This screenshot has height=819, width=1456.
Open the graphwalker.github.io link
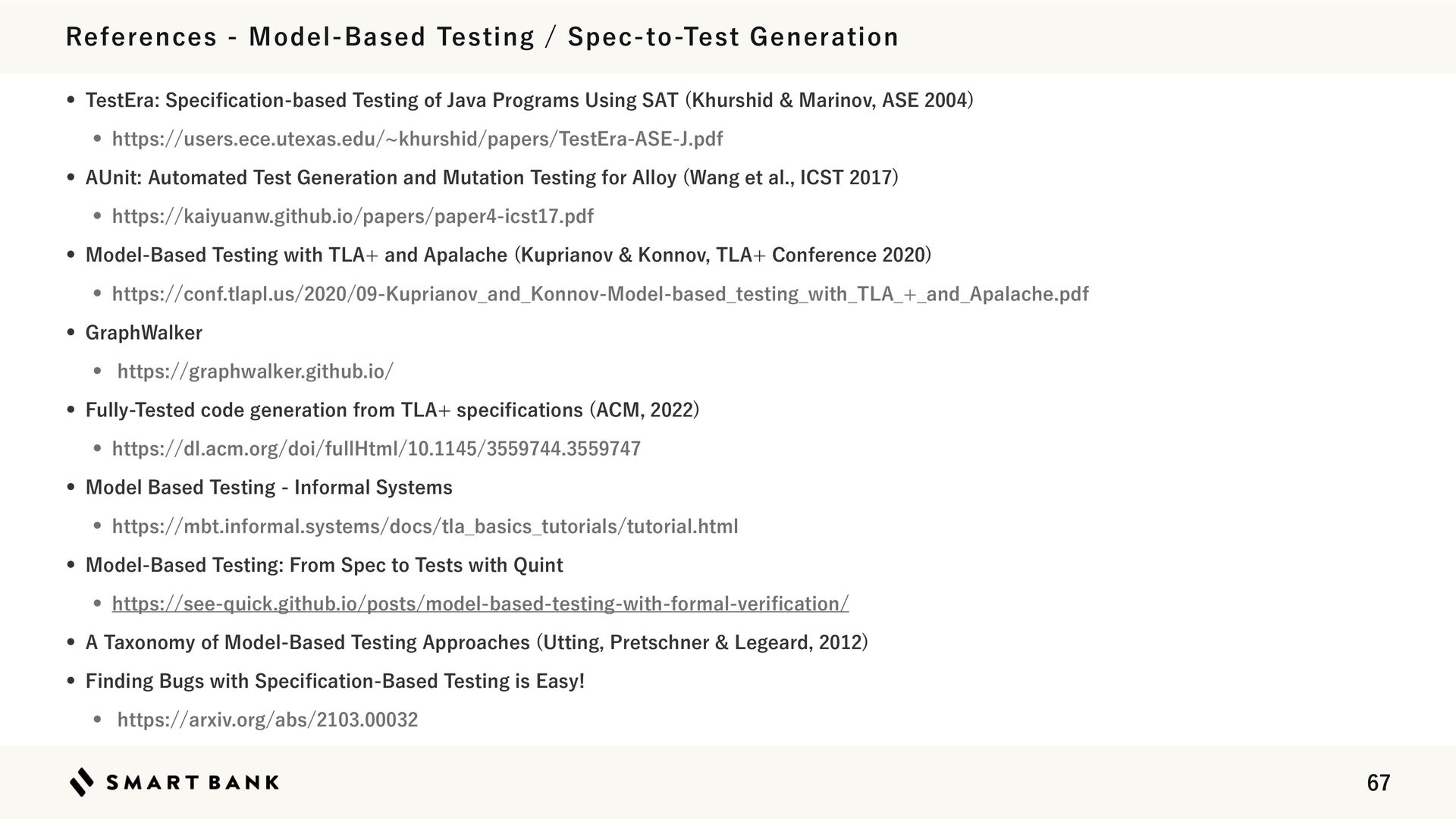coord(256,371)
